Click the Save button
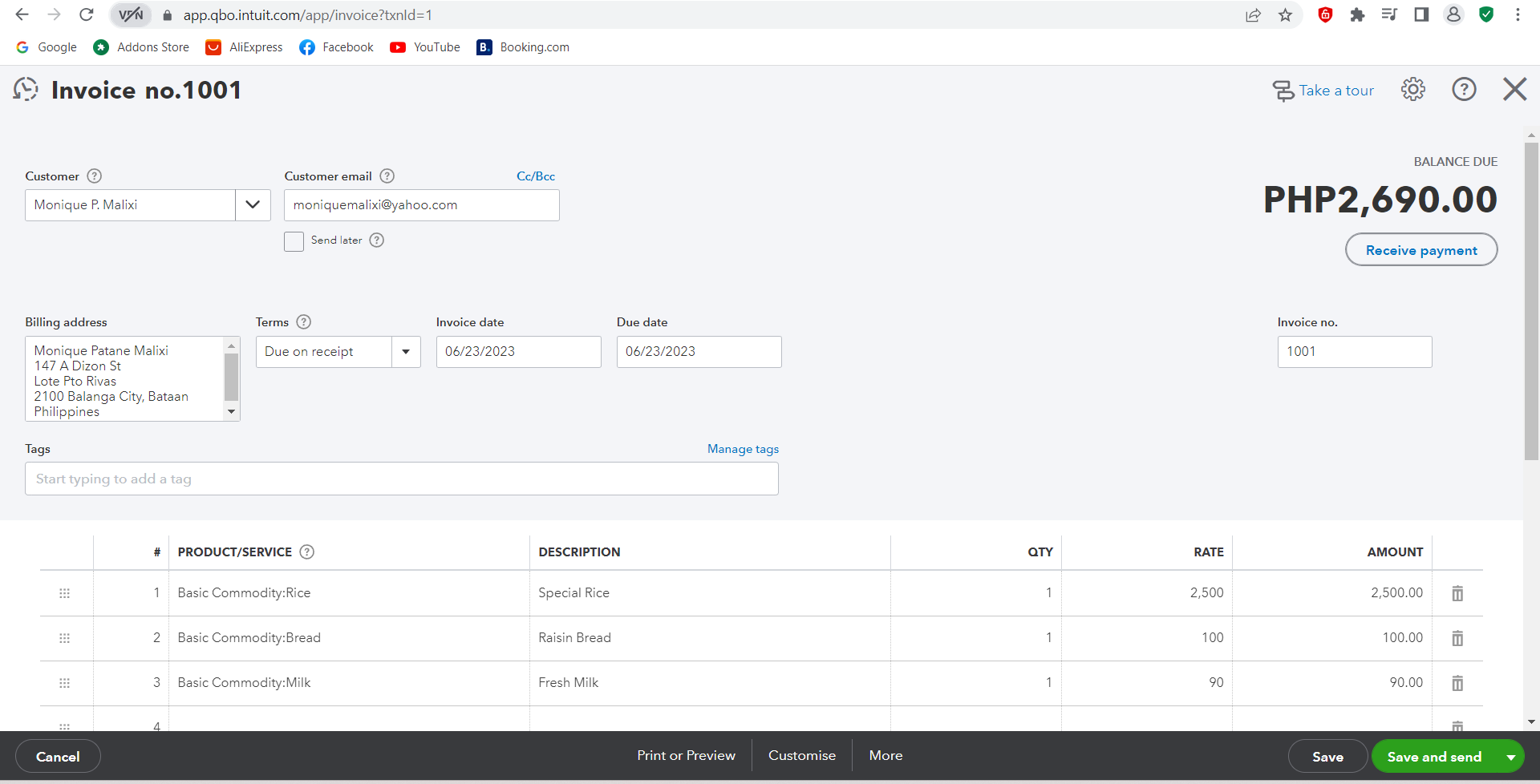This screenshot has height=784, width=1540. point(1327,757)
